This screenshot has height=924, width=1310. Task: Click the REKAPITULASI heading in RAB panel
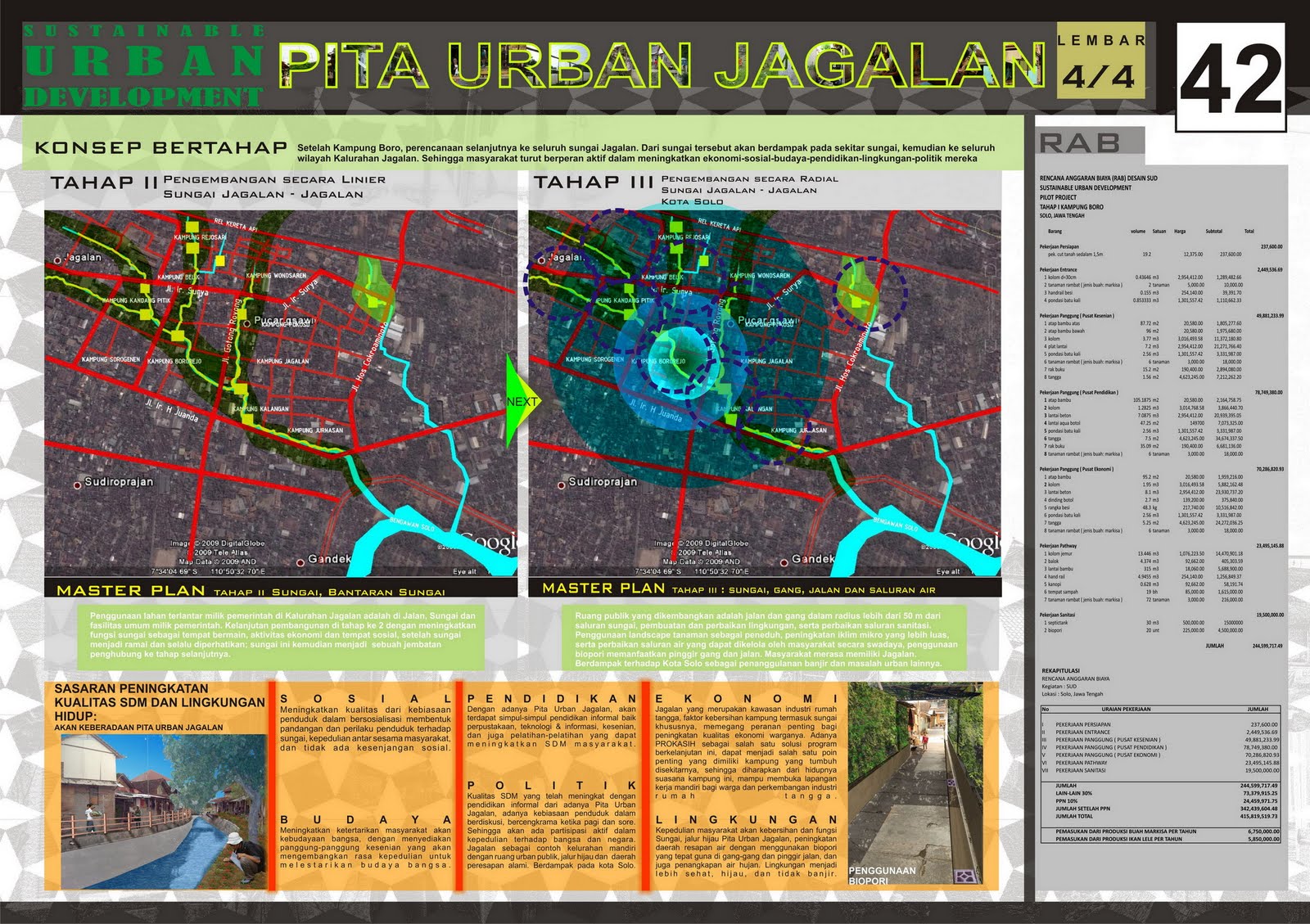pos(1061,670)
